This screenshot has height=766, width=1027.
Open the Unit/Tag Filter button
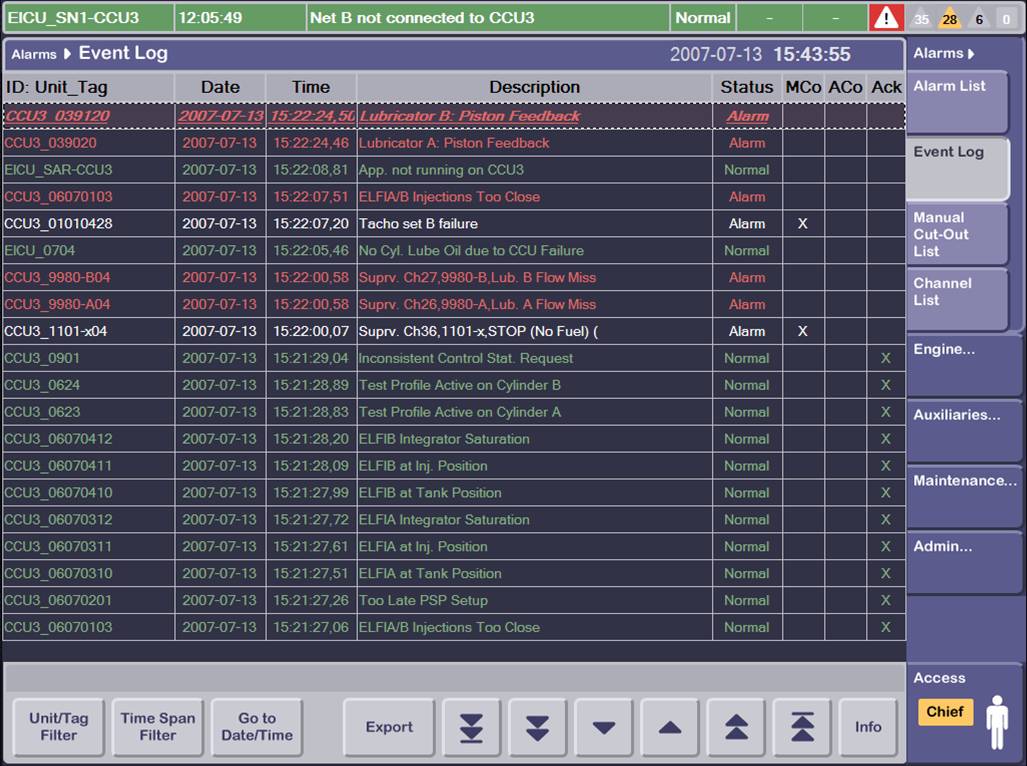pos(59,727)
